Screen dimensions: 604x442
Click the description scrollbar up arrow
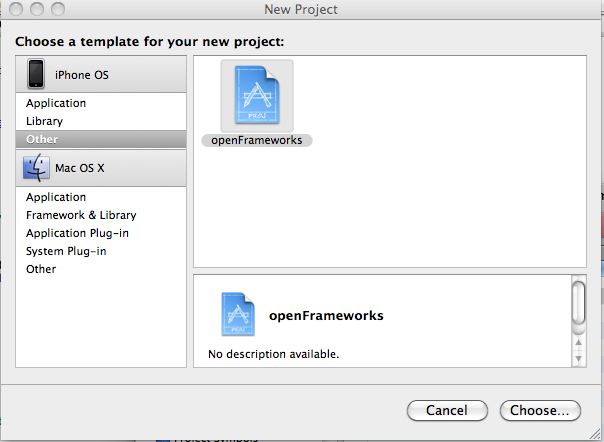(x=578, y=342)
